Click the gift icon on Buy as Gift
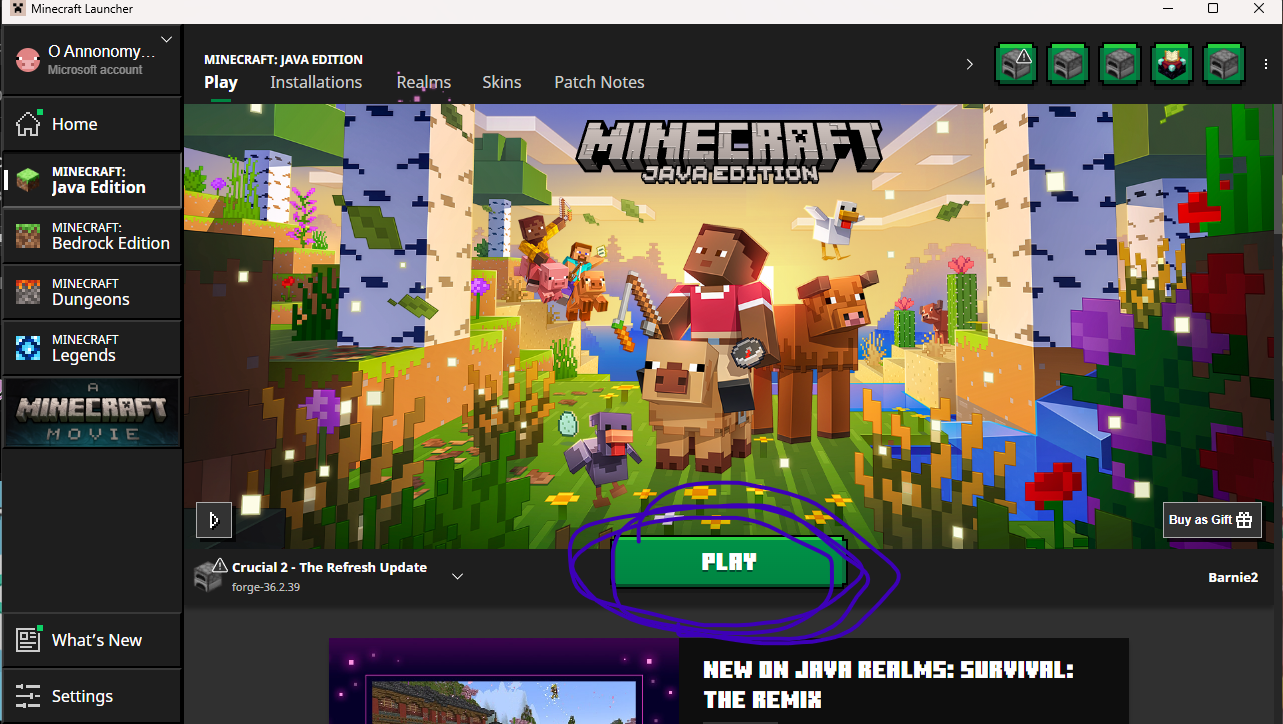Screen dimensions: 1283x724 [x=1244, y=520]
